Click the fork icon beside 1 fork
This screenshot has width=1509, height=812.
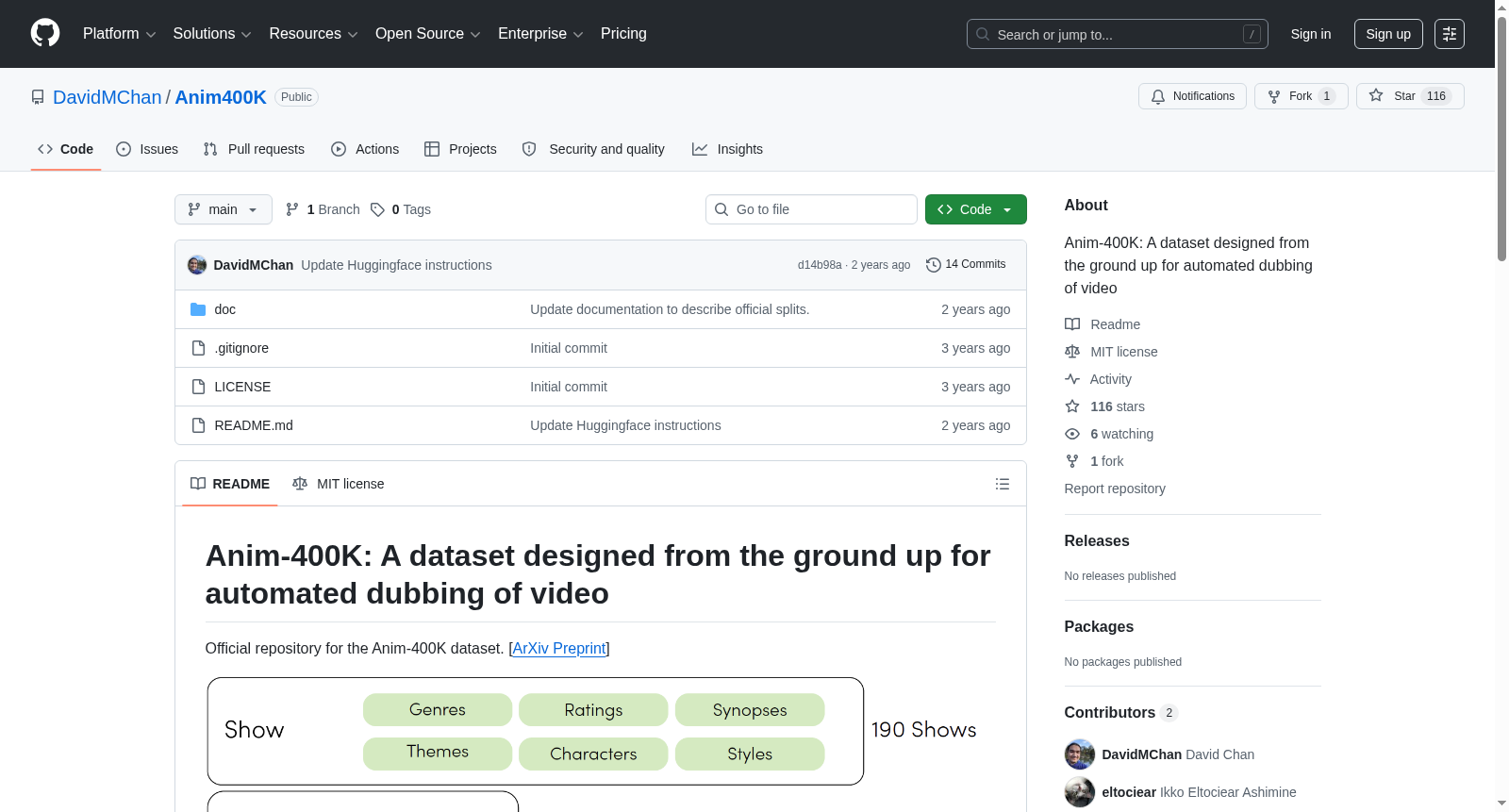click(x=1072, y=461)
